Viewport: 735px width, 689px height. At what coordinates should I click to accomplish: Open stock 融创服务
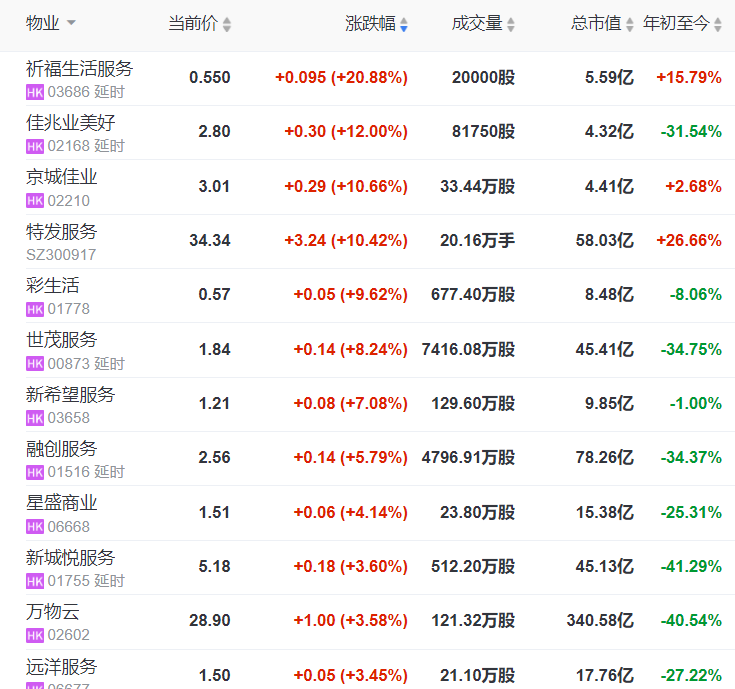(x=61, y=449)
